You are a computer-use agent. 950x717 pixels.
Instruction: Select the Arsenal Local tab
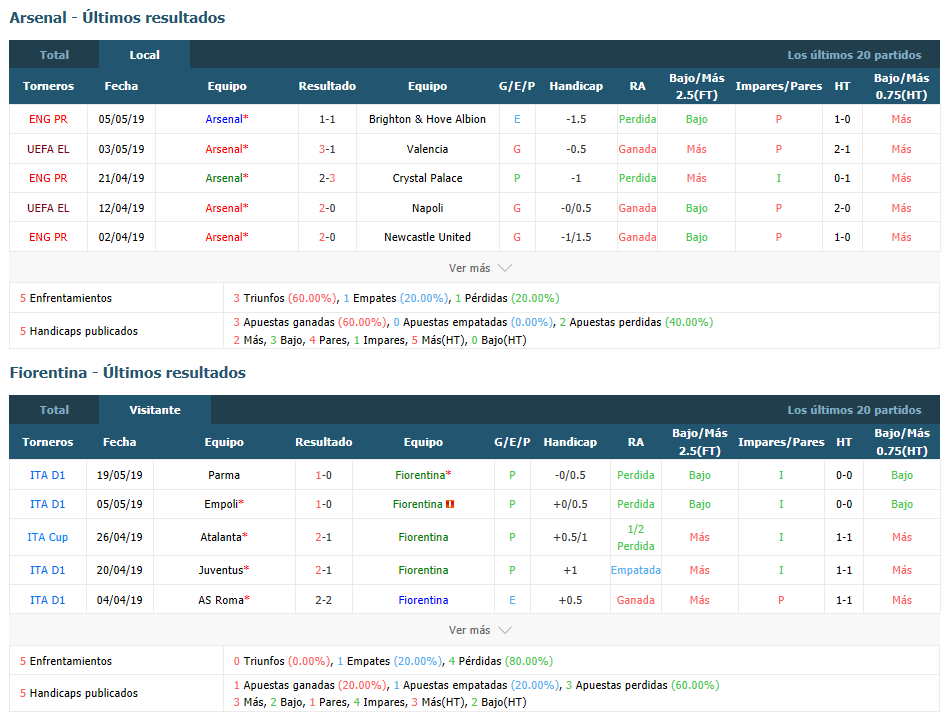(144, 55)
